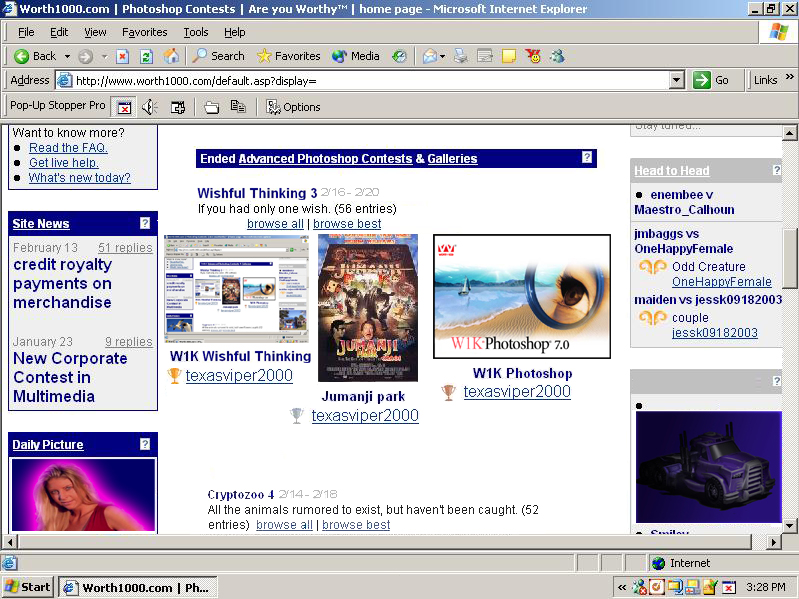
Task: Click the horizontal scrollbar right arrow
Action: point(774,542)
